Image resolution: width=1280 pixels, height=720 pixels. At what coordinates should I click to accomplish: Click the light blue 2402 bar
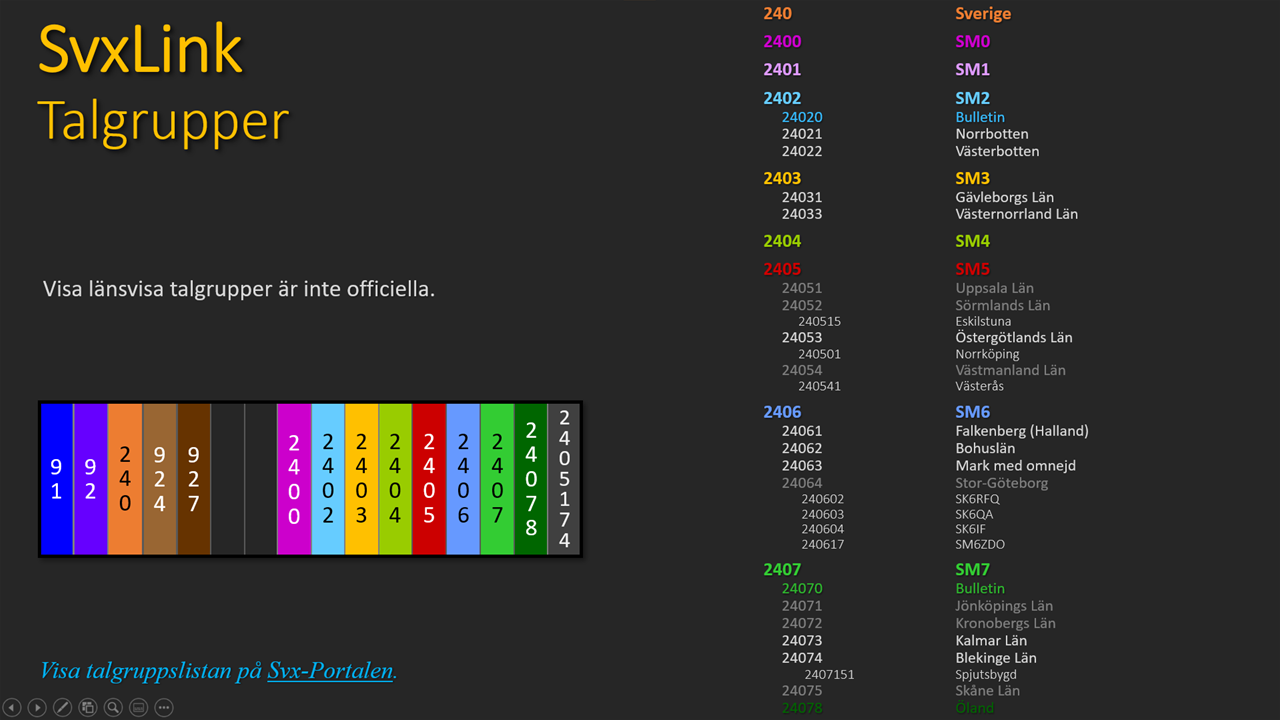click(328, 479)
